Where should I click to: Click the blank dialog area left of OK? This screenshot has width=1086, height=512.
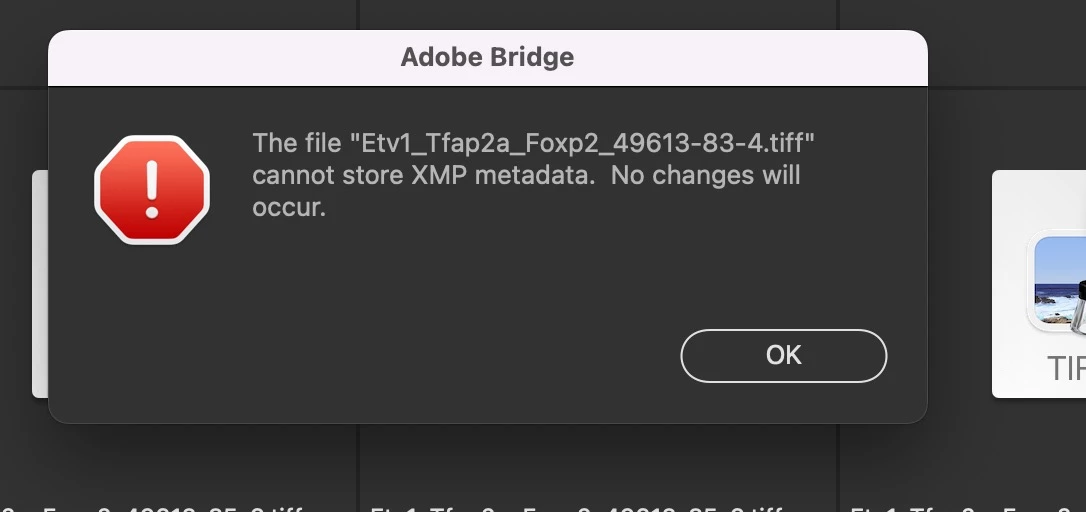tap(450, 355)
